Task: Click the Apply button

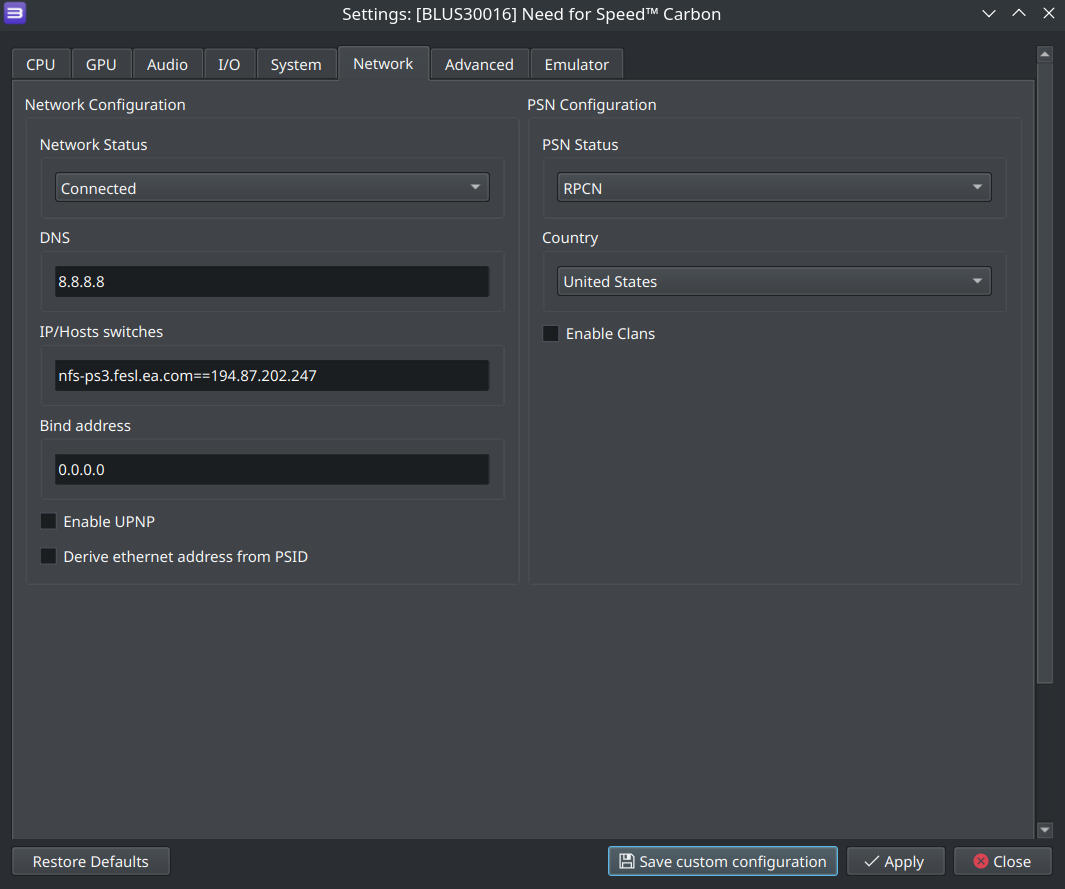Action: point(895,861)
